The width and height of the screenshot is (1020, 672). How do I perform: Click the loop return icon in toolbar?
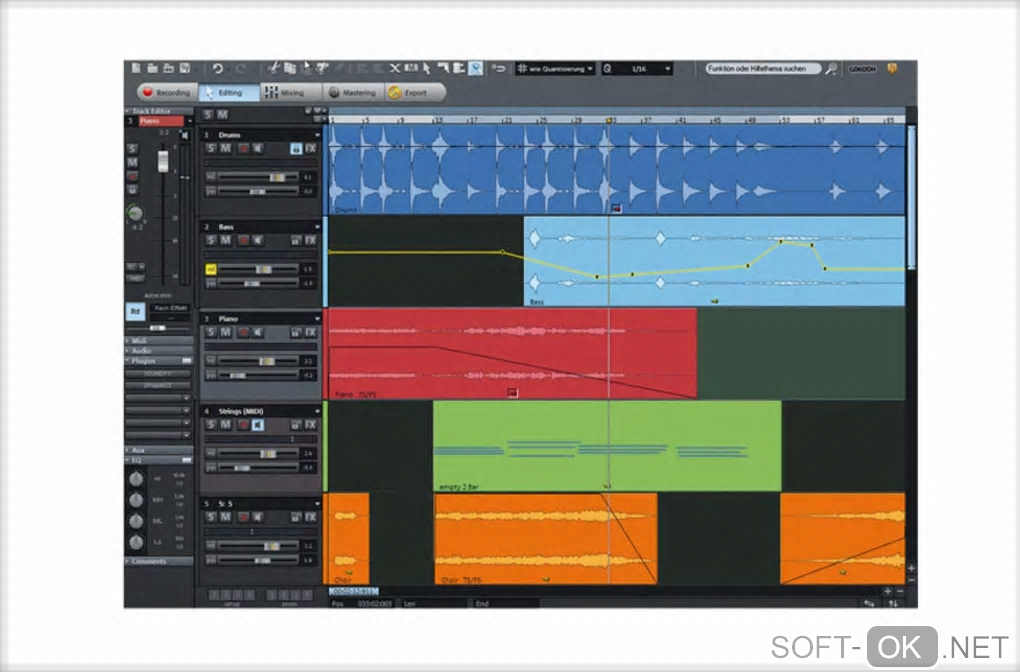click(499, 68)
